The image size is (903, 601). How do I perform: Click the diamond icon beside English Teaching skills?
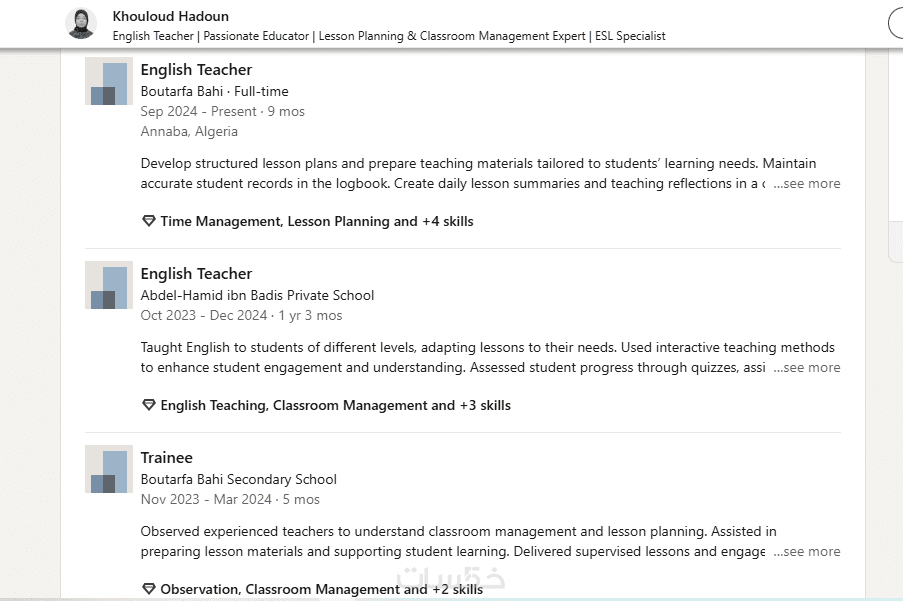(149, 405)
